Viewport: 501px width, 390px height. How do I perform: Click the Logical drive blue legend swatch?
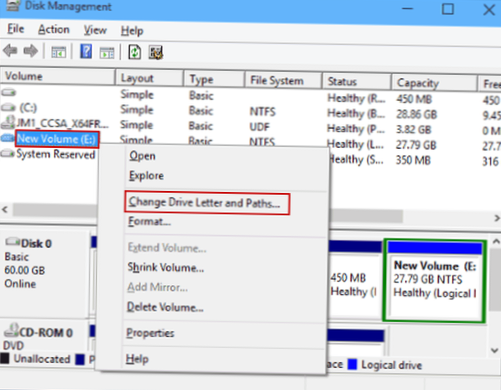352,364
